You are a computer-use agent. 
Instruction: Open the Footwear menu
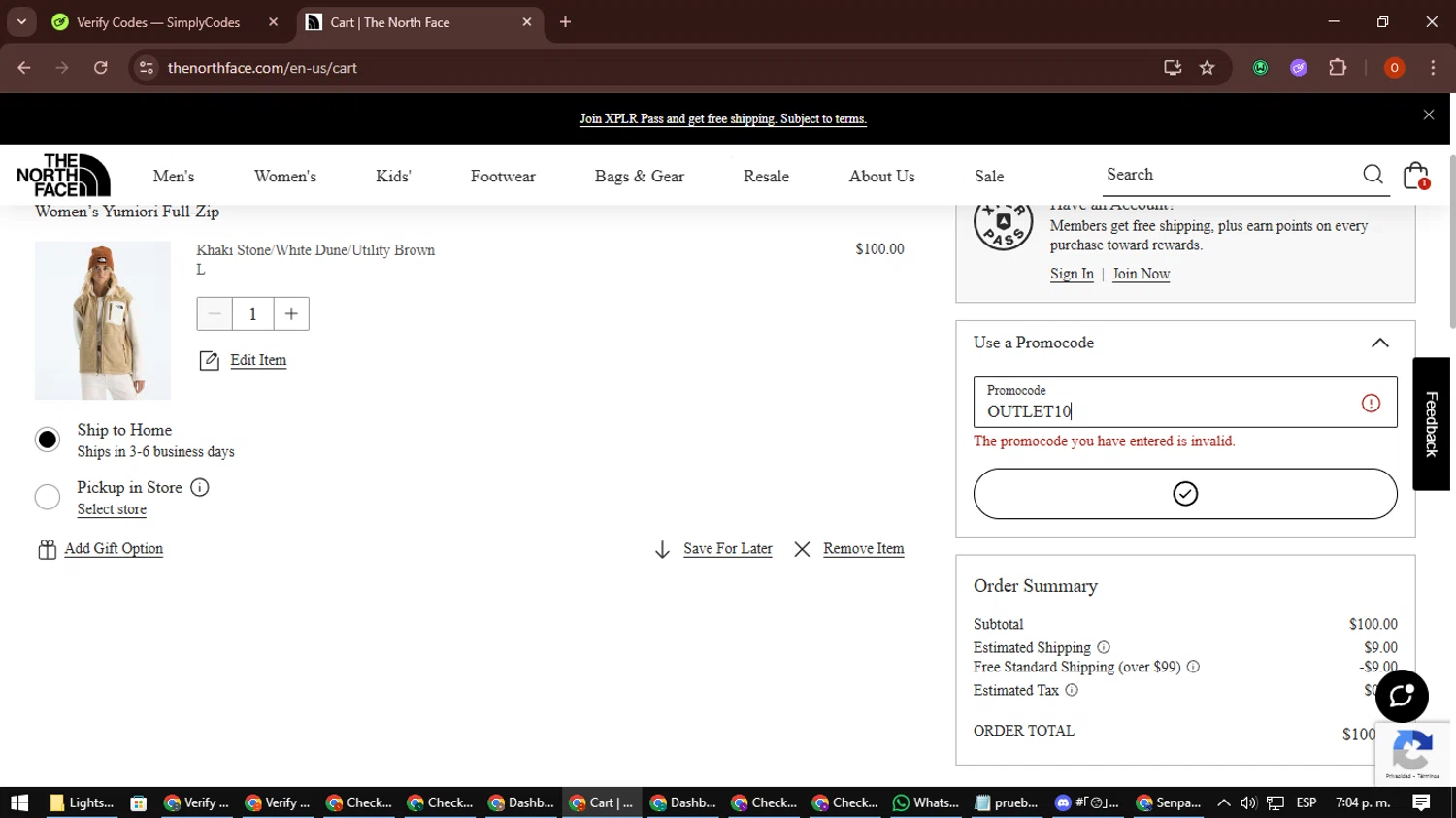[503, 176]
